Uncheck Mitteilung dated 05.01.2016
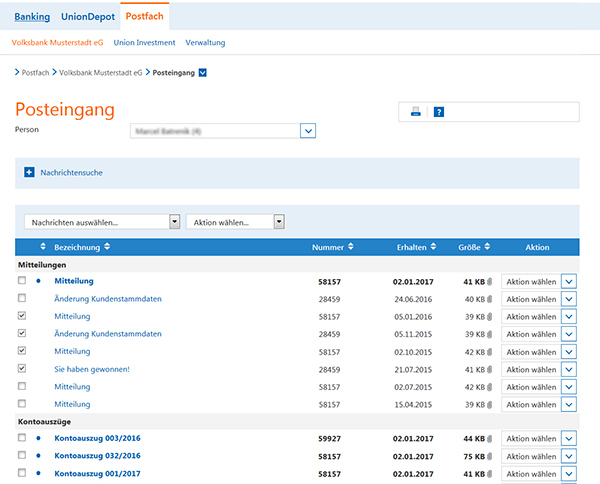The image size is (600, 484). tap(22, 316)
